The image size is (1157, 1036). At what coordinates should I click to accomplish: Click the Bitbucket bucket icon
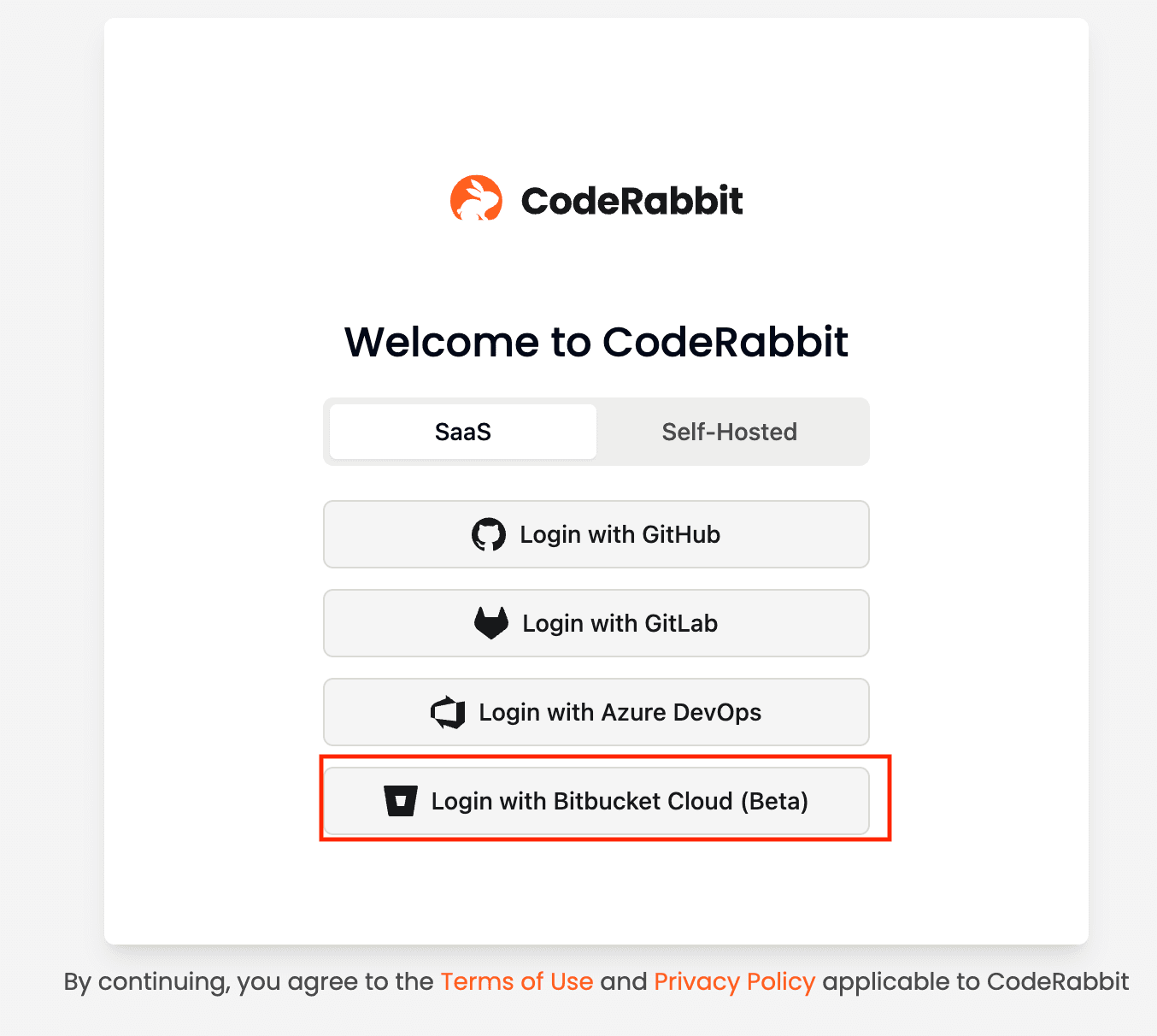(x=401, y=801)
